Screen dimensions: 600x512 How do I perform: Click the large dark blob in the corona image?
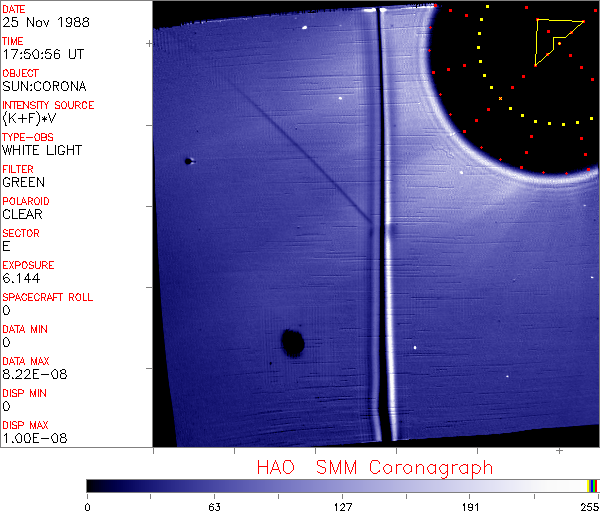[292, 343]
